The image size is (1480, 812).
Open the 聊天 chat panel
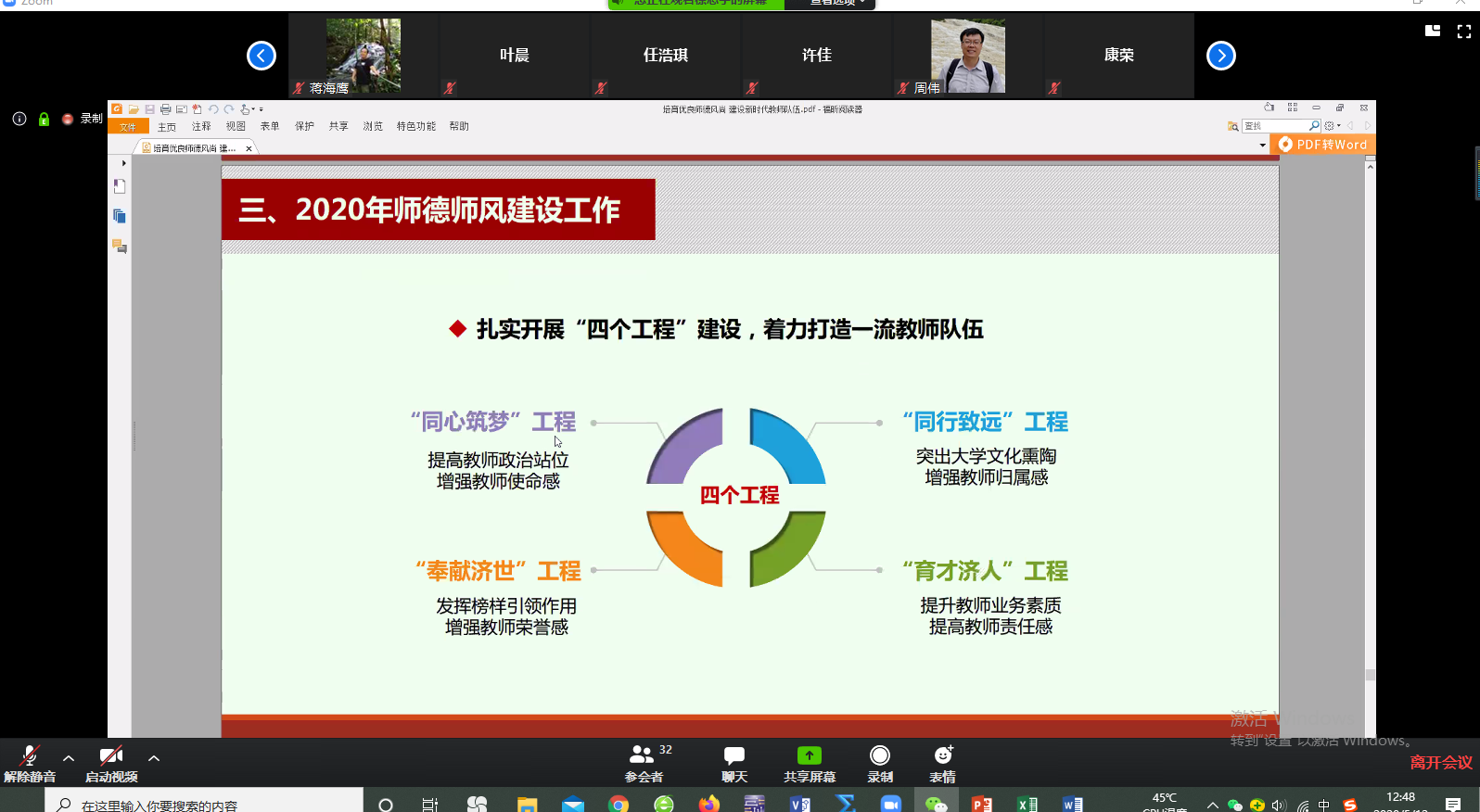pos(734,764)
